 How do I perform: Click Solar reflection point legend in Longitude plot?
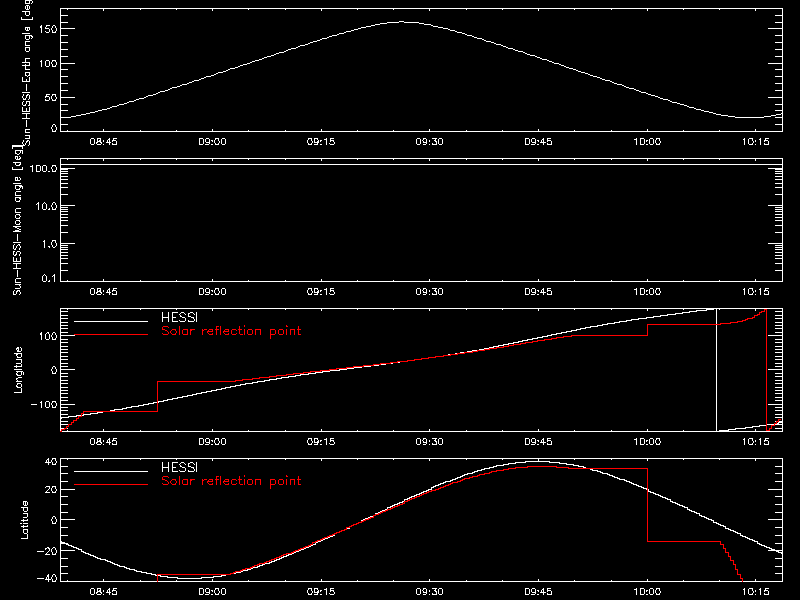[231, 331]
